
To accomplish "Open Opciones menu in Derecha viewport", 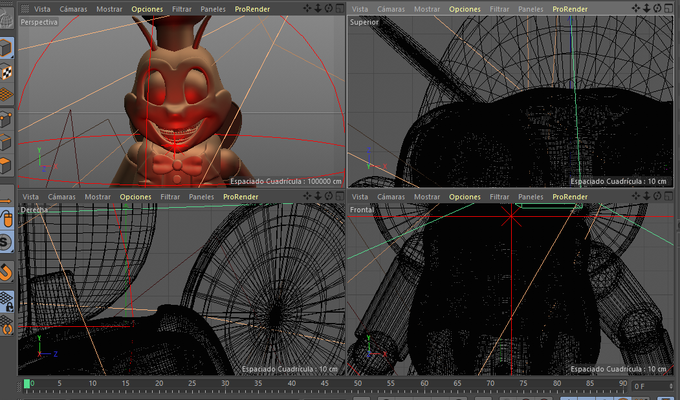I will click(136, 197).
